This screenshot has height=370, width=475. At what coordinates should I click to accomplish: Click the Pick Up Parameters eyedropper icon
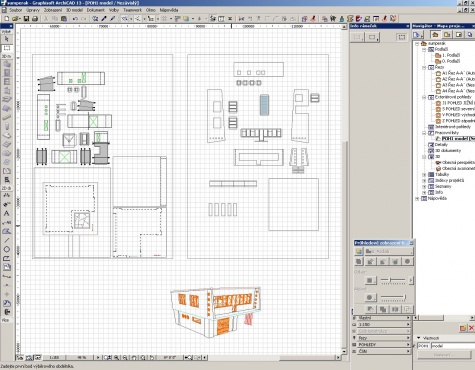point(104,19)
